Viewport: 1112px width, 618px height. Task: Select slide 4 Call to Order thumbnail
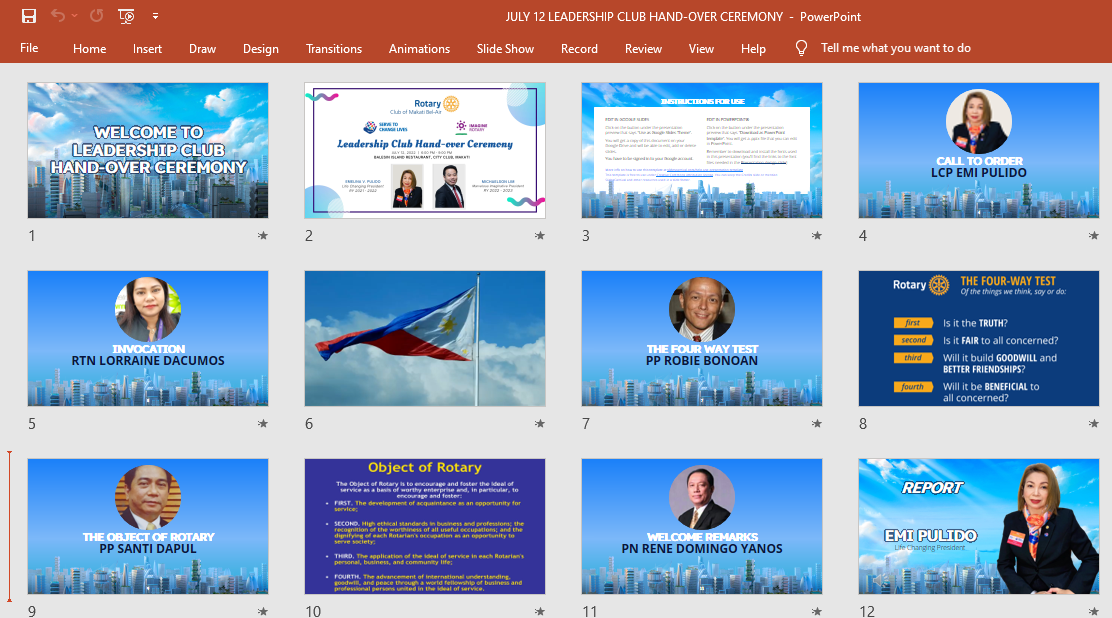(979, 150)
